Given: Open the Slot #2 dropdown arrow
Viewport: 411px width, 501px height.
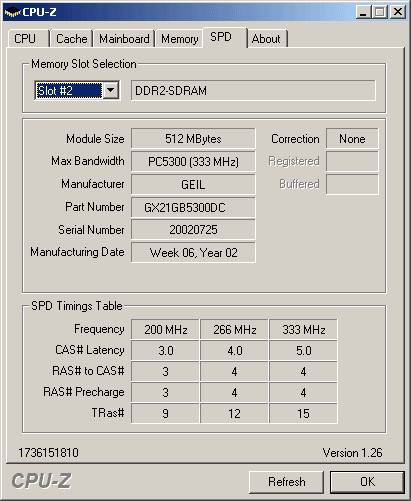Looking at the screenshot, I should pos(111,90).
